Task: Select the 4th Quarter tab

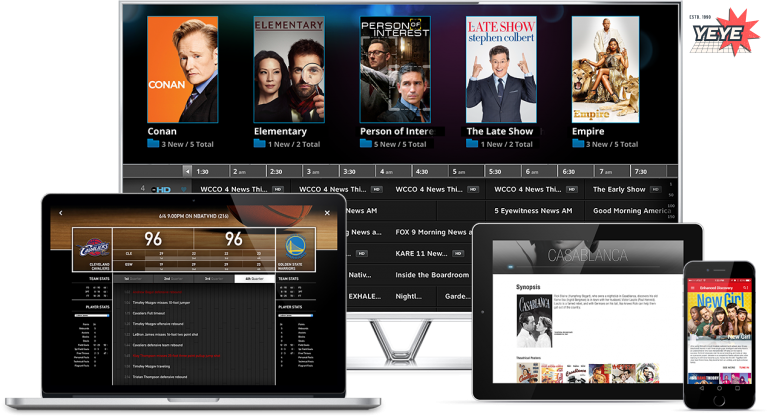Action: click(x=254, y=278)
